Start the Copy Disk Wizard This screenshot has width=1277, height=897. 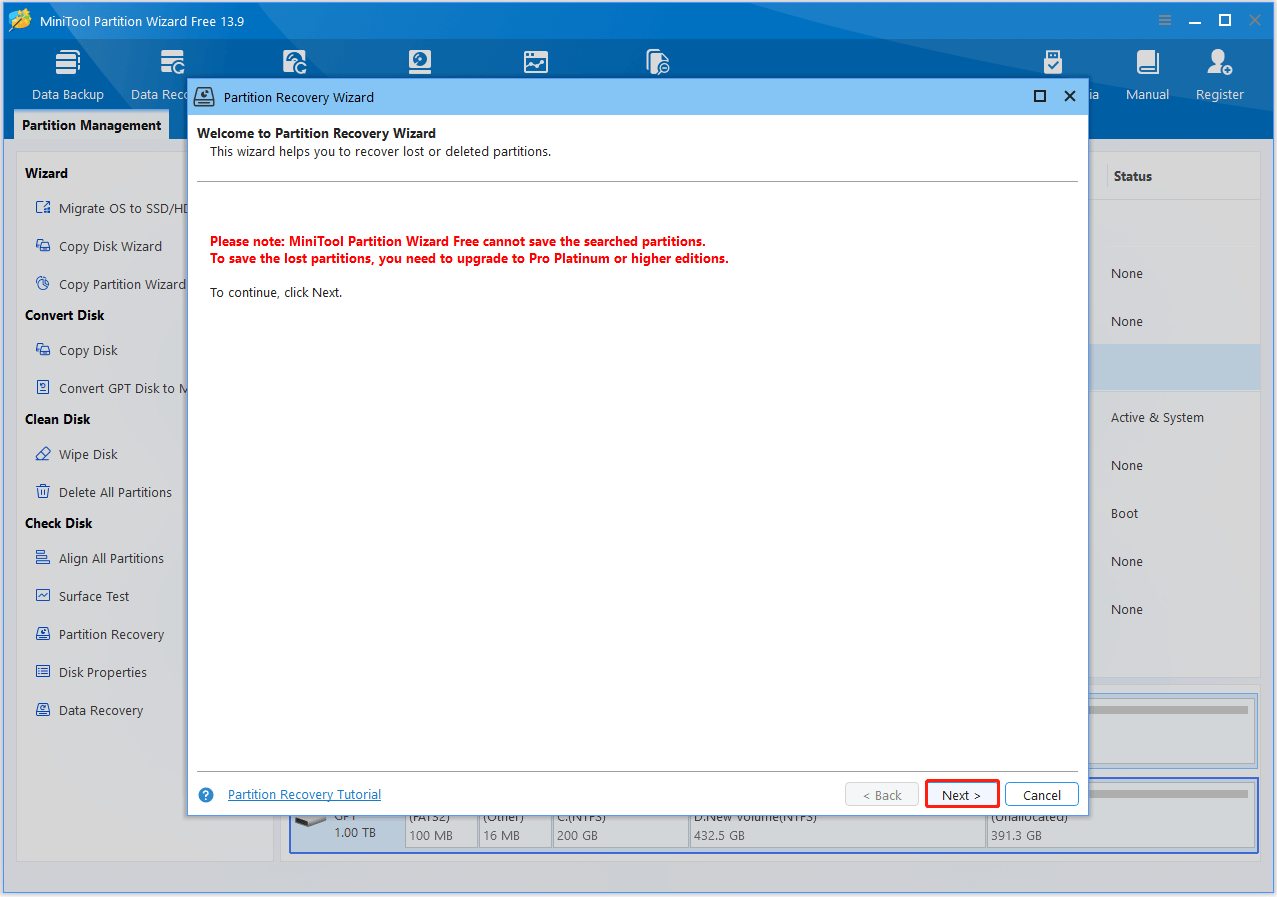coord(98,246)
